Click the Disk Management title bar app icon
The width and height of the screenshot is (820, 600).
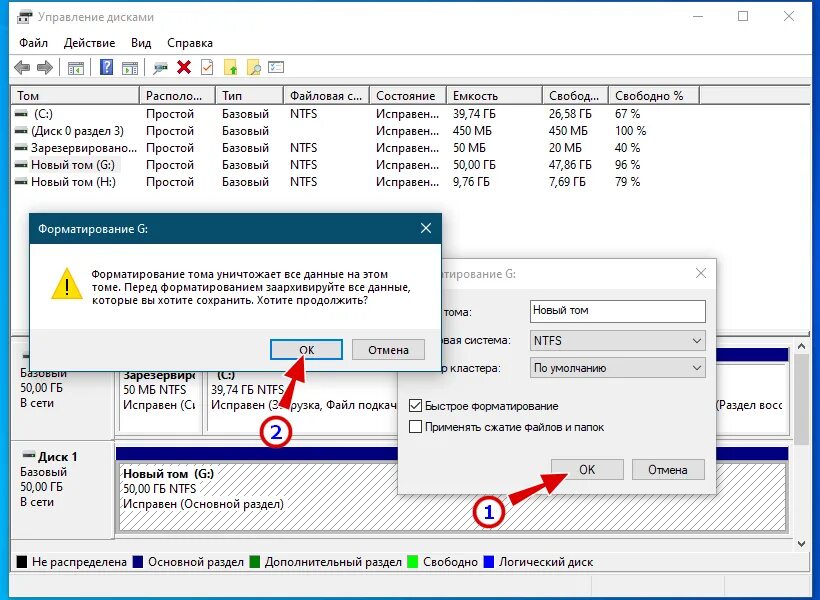coord(25,17)
